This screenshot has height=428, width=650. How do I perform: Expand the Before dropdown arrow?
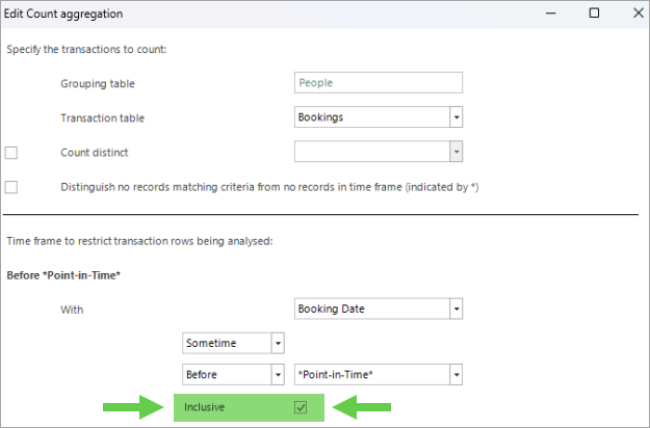point(277,374)
